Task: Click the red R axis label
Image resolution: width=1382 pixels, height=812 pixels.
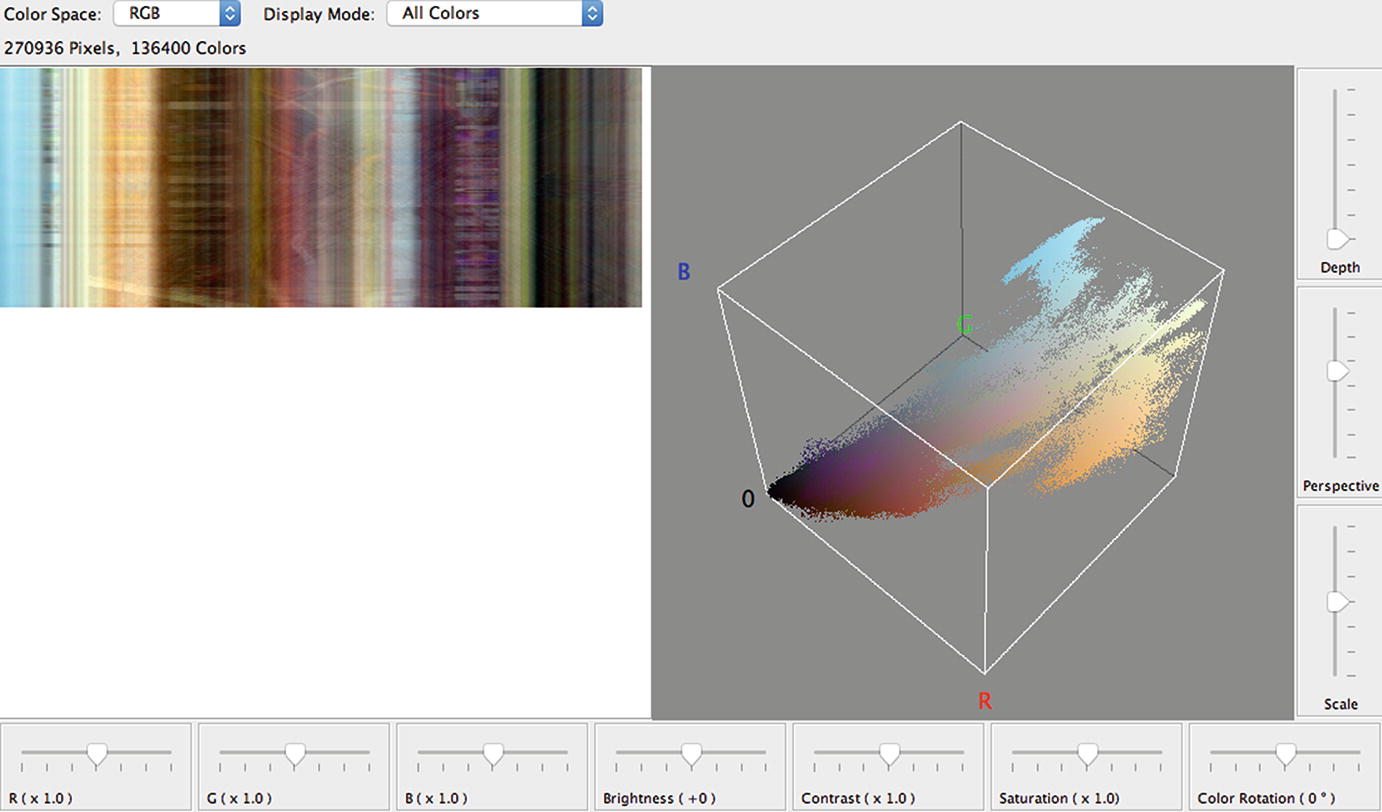Action: [x=985, y=701]
